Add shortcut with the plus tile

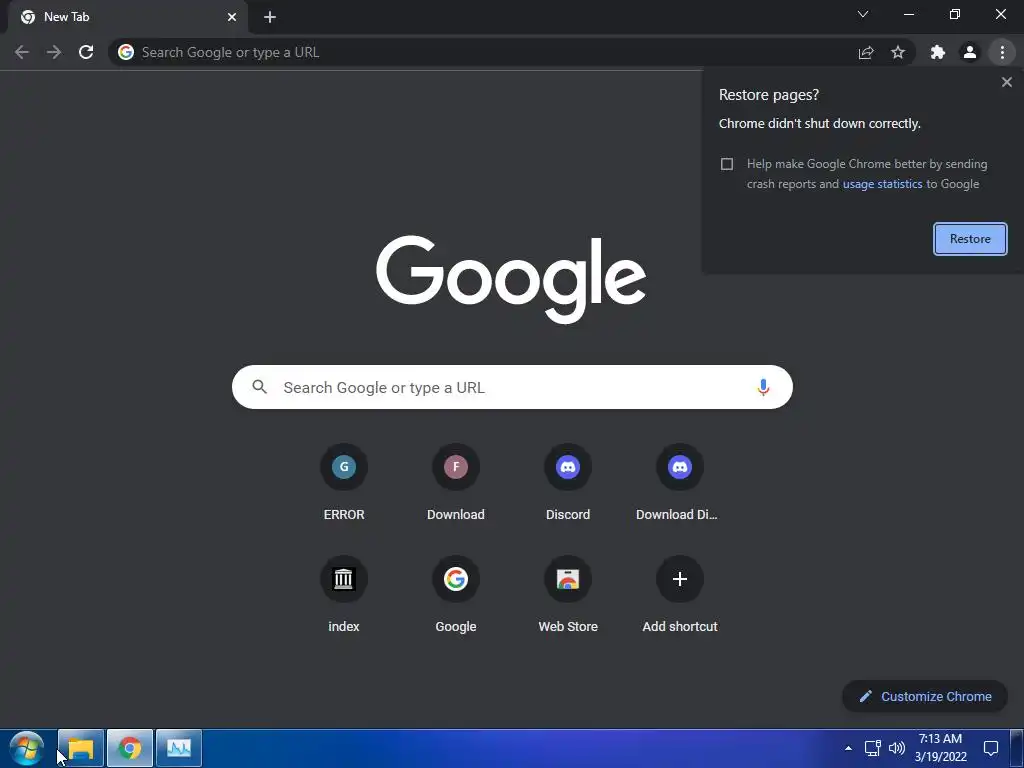point(680,595)
